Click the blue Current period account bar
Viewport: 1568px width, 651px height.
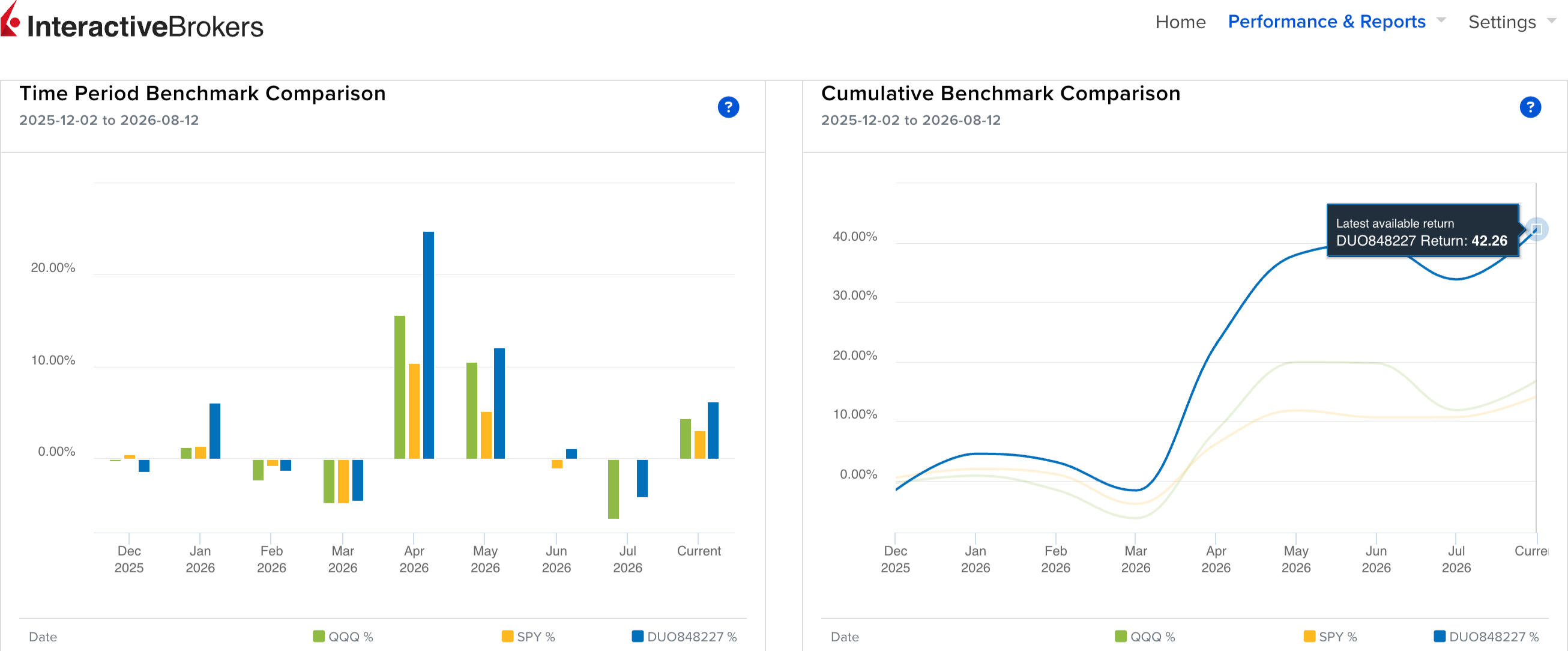[x=713, y=430]
